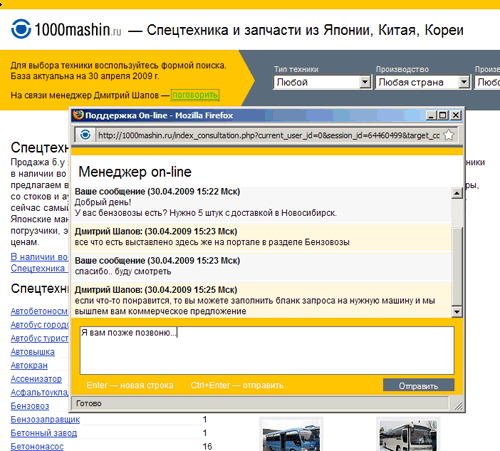Close the Поддержка On-line Firefox window
The width and height of the screenshot is (500, 451).
(x=455, y=115)
